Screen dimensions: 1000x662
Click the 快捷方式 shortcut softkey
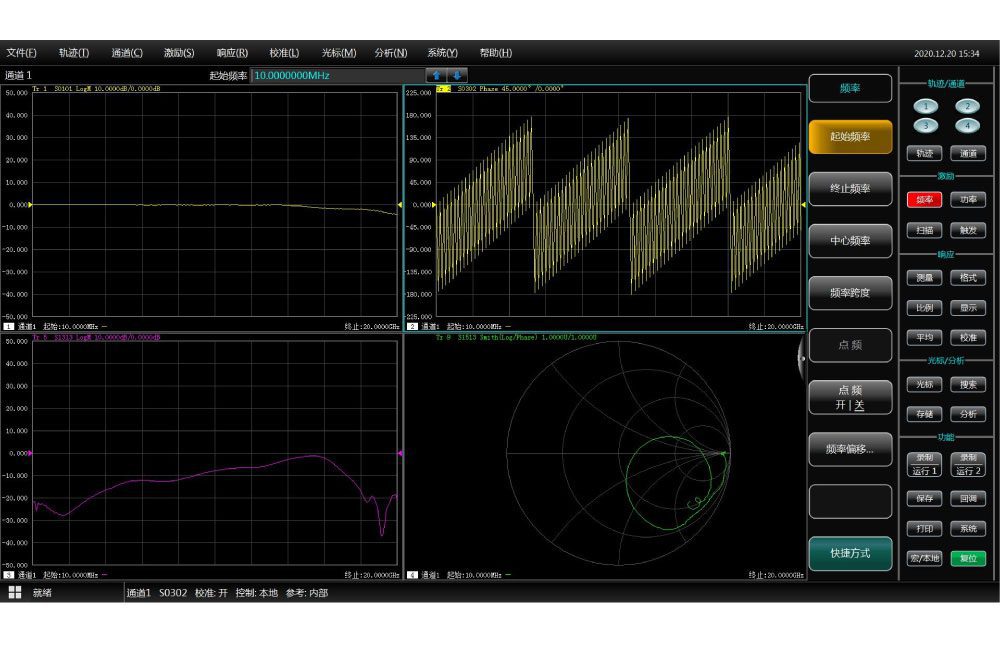[x=850, y=553]
